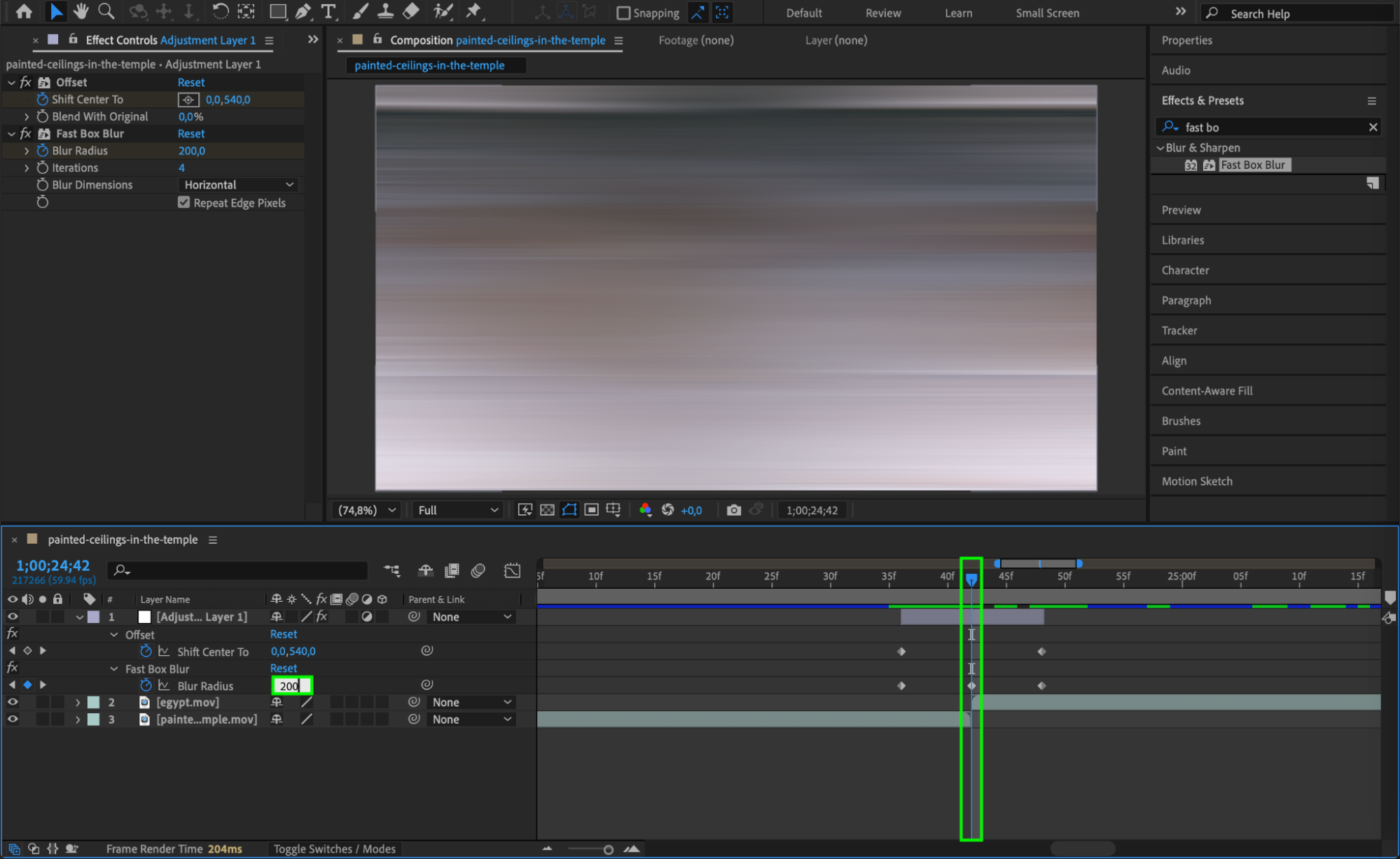
Task: Select the Hand tool in toolbar
Action: click(81, 11)
